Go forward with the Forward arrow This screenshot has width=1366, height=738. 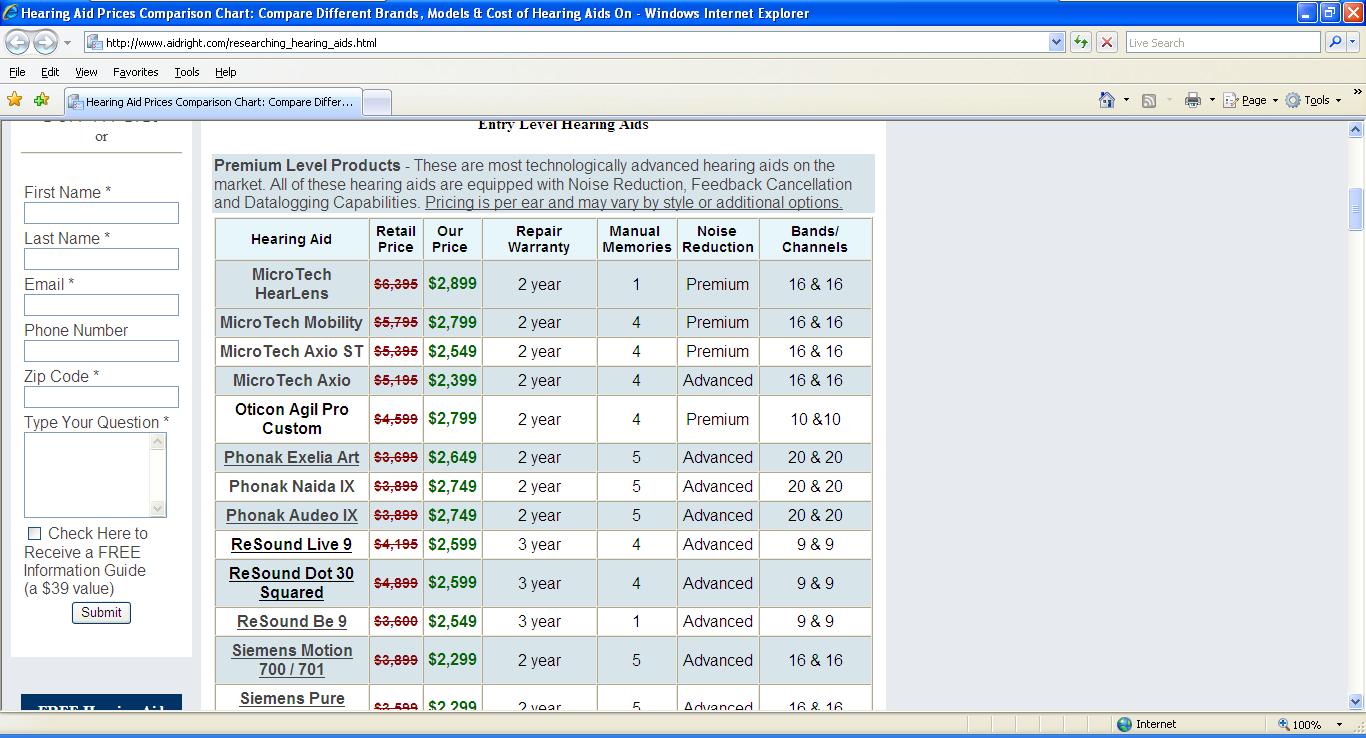(x=45, y=42)
